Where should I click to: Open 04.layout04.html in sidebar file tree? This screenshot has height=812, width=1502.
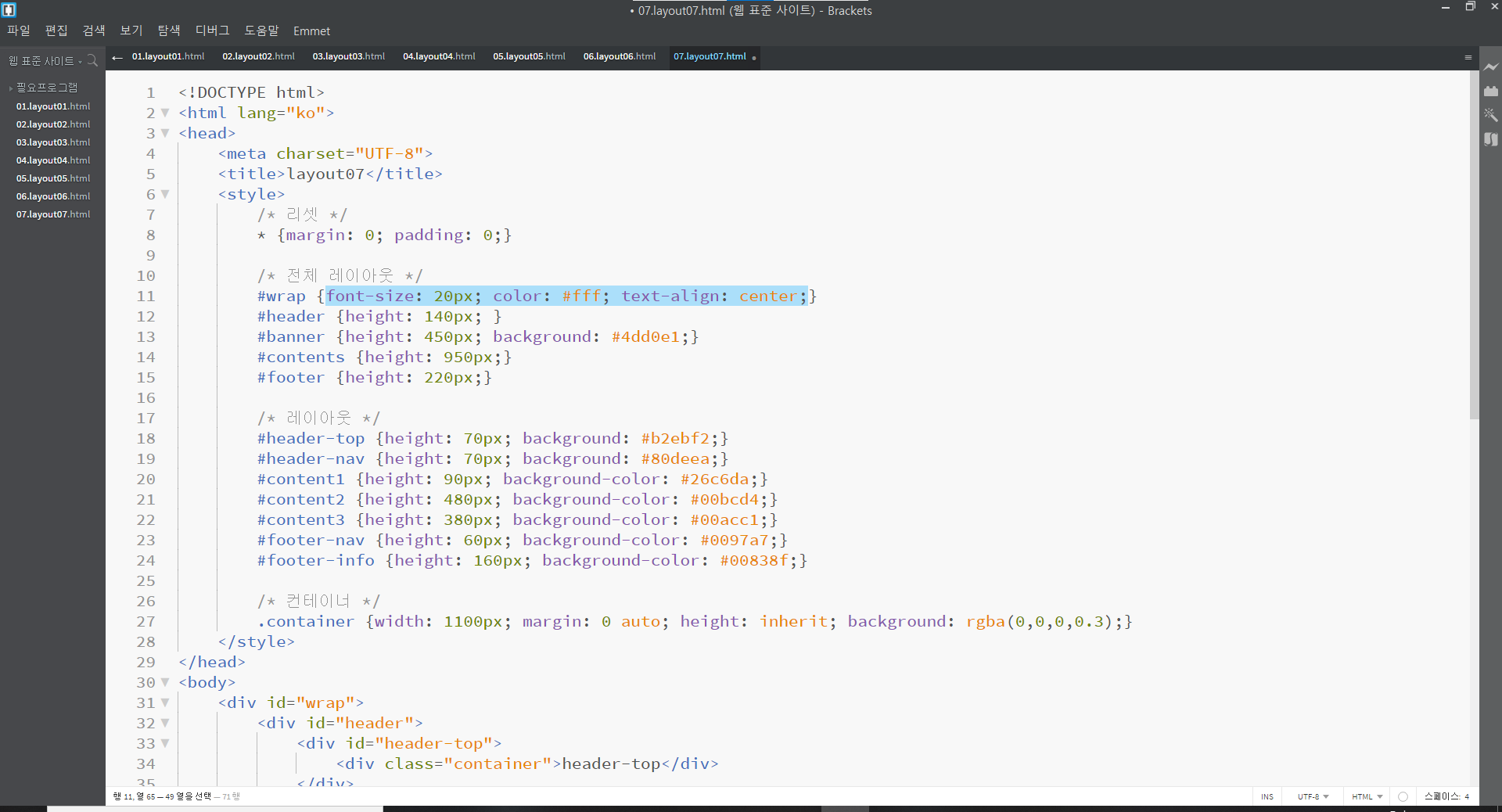click(x=53, y=160)
